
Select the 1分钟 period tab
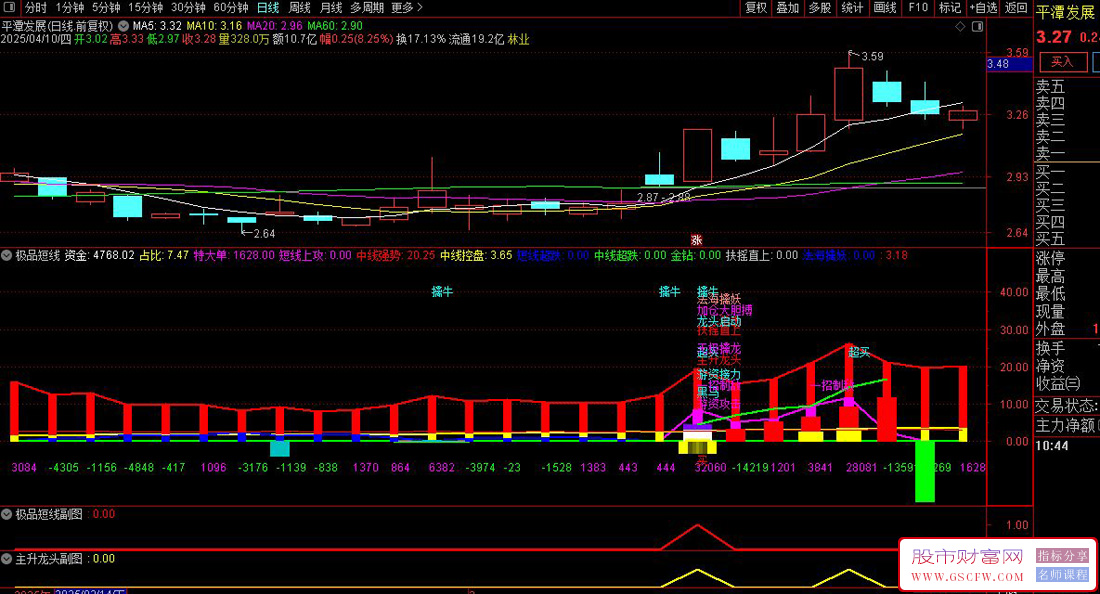69,8
